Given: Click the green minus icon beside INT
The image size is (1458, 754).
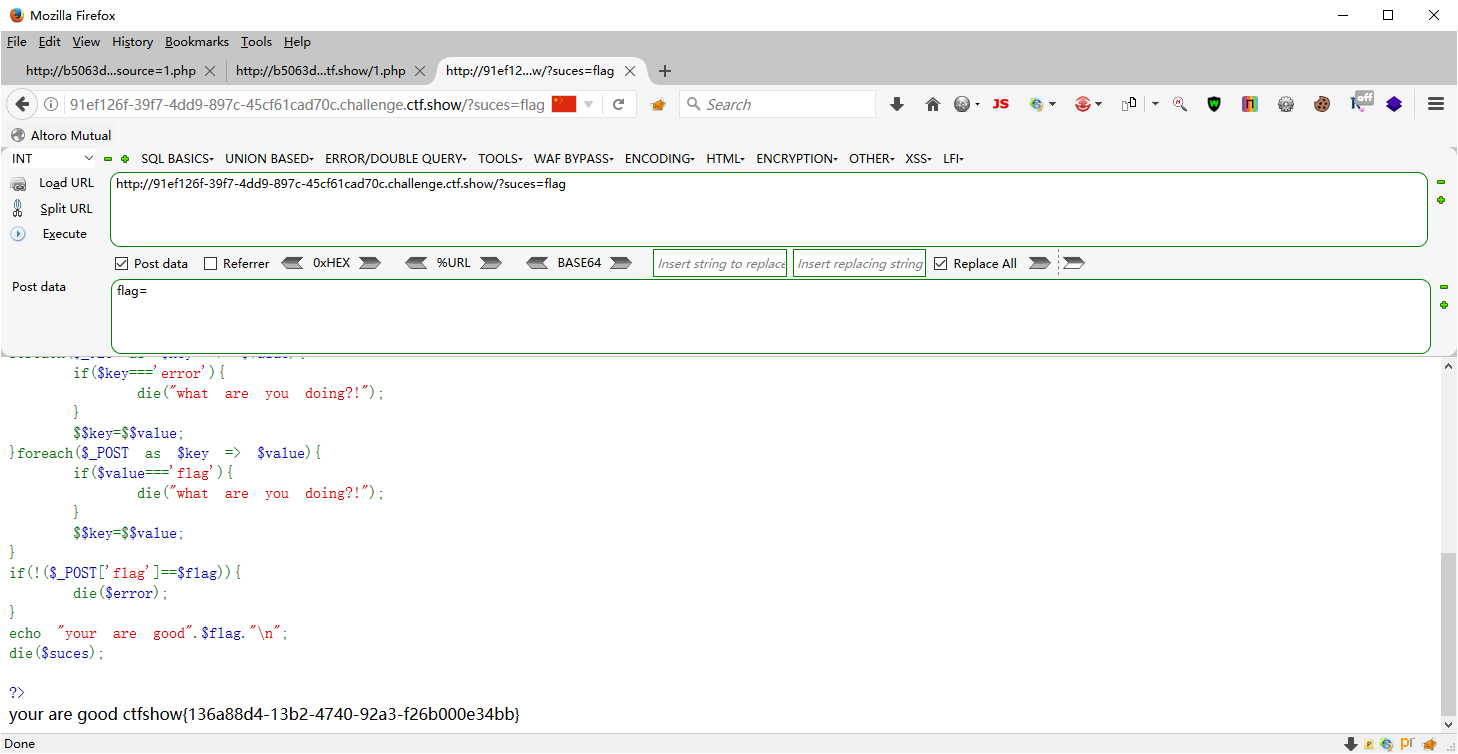Looking at the screenshot, I should tap(108, 159).
